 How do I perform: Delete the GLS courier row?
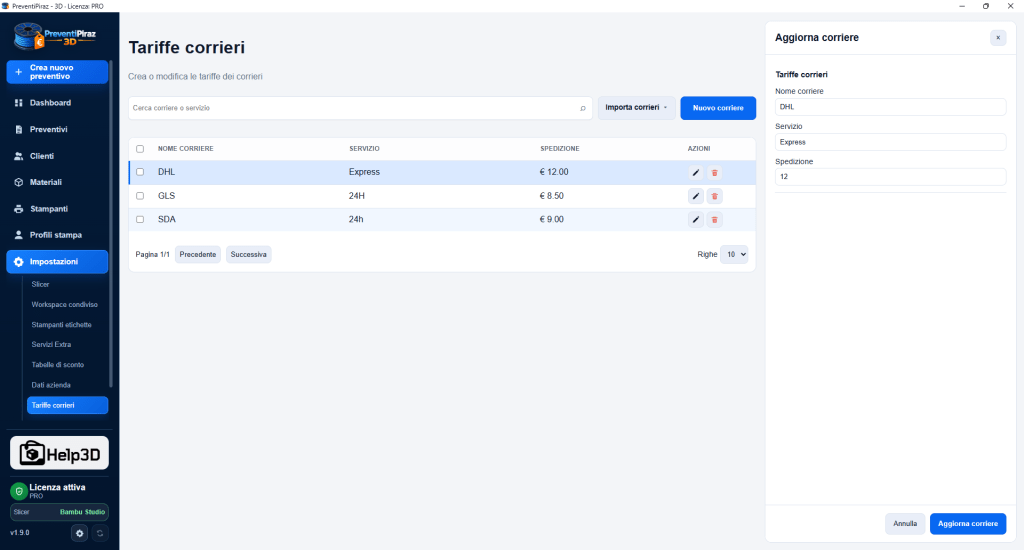click(x=714, y=196)
